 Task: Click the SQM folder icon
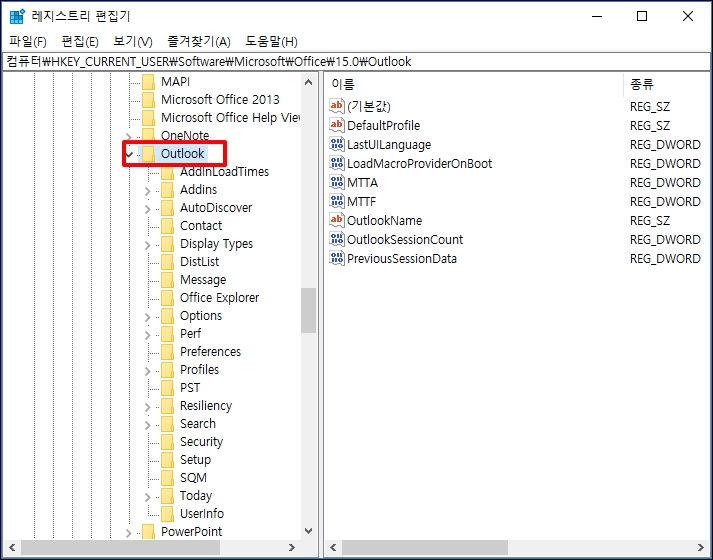[x=167, y=478]
